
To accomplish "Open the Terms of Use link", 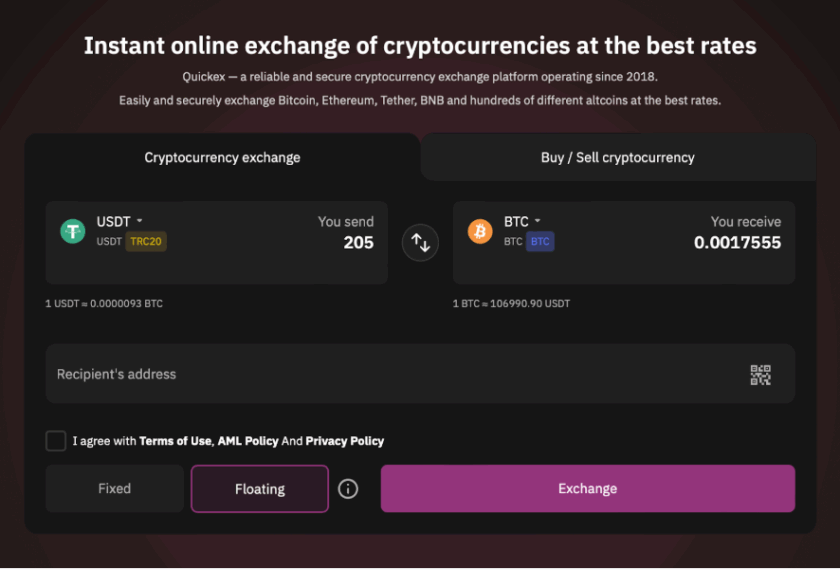I will point(175,441).
